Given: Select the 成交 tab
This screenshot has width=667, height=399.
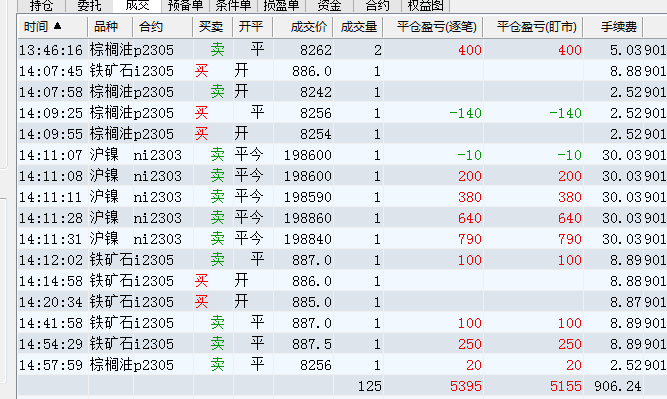Looking at the screenshot, I should click(x=137, y=6).
